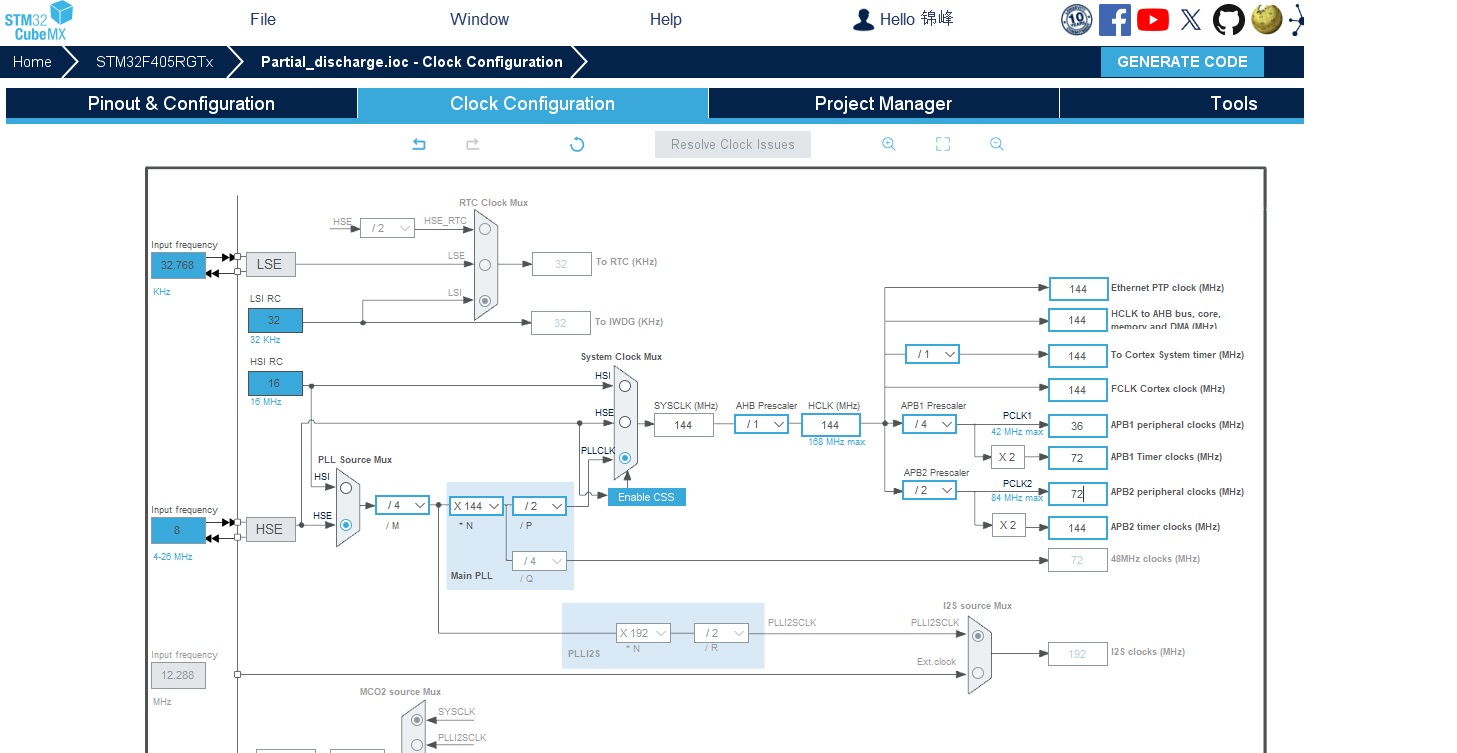This screenshot has height=753, width=1457.
Task: Open the 10th anniversary badge icon
Action: 1076,20
